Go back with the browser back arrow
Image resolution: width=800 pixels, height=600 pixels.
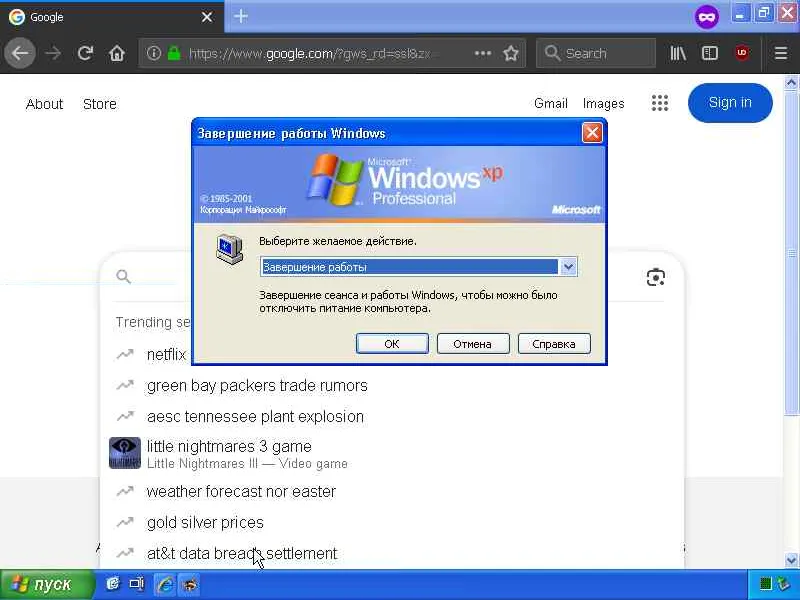20,53
